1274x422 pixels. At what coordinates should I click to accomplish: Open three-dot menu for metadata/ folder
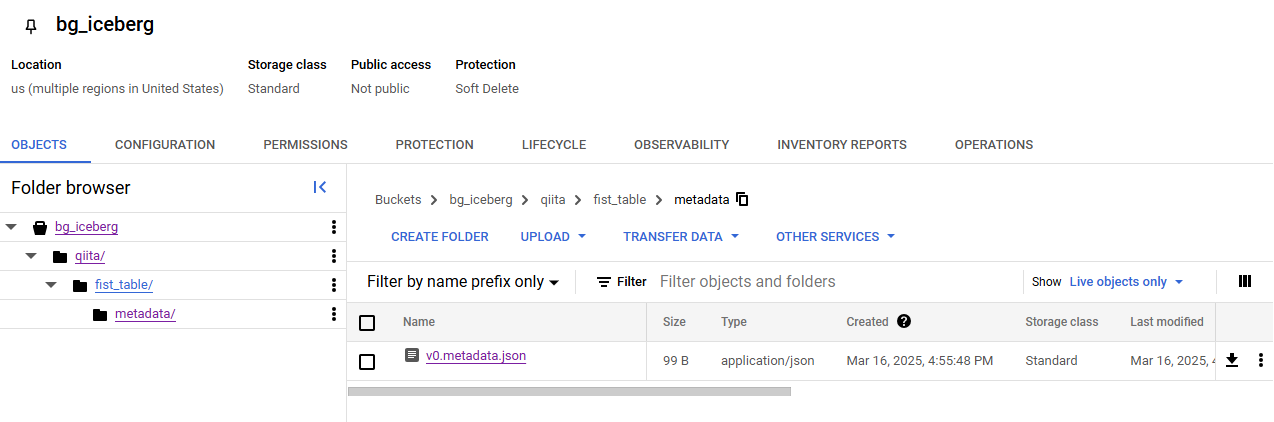pos(334,314)
